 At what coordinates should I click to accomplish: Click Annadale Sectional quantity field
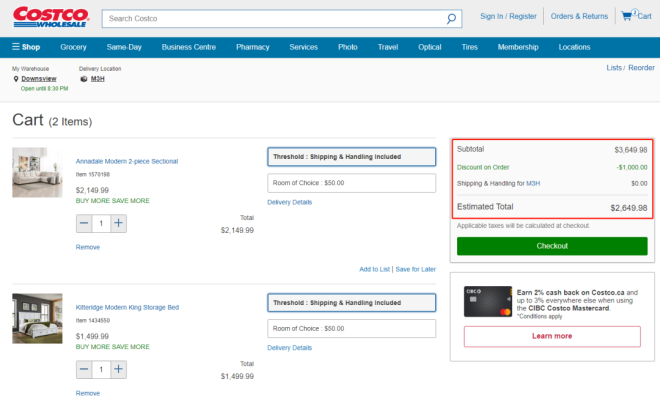click(x=101, y=223)
